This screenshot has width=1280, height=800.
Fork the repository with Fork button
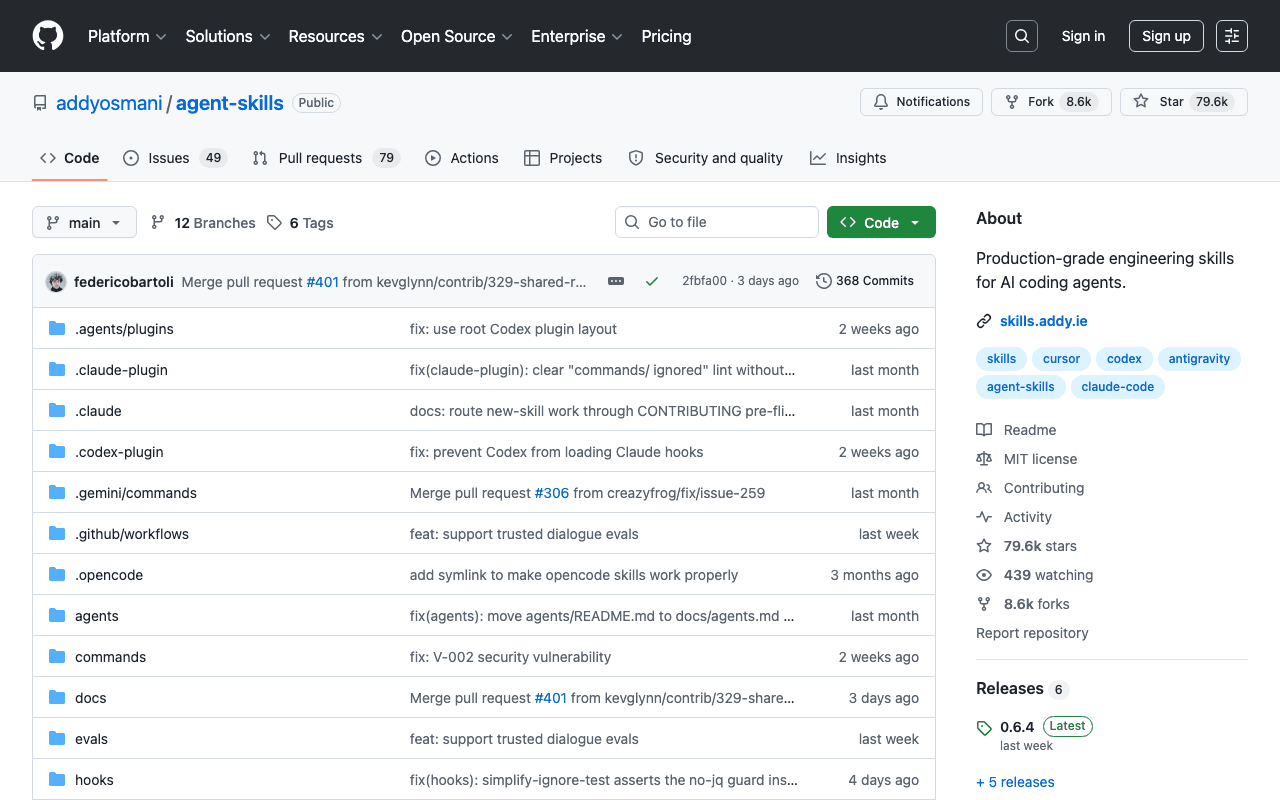click(x=1051, y=102)
